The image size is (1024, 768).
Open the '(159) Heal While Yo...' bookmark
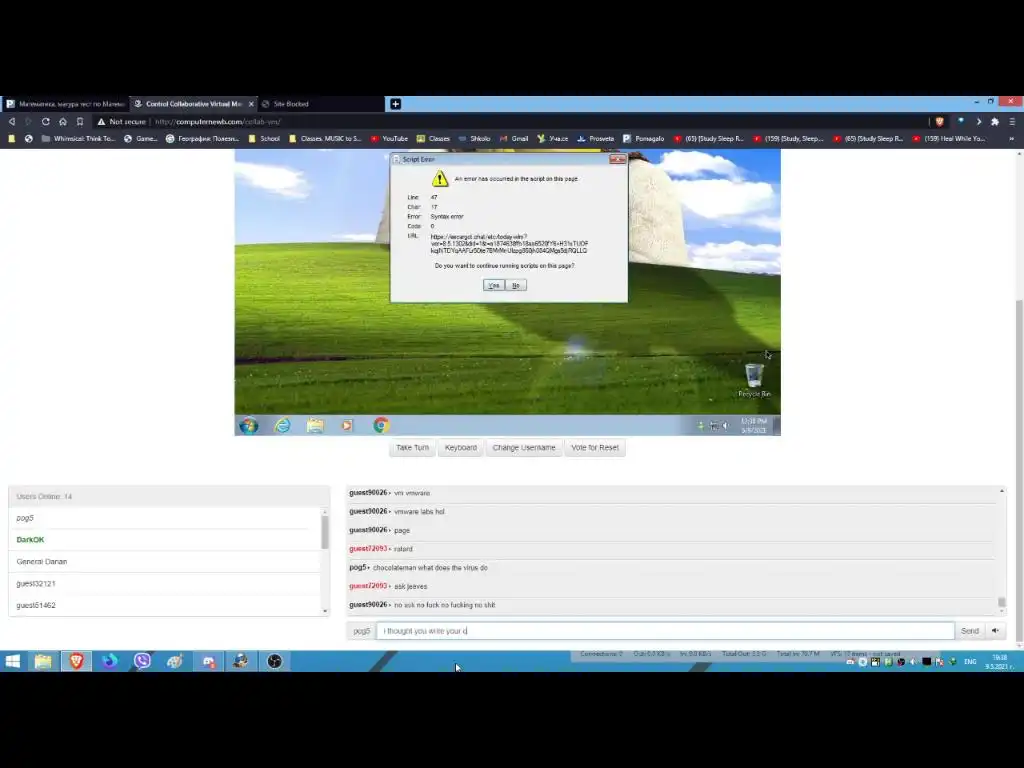pyautogui.click(x=949, y=138)
